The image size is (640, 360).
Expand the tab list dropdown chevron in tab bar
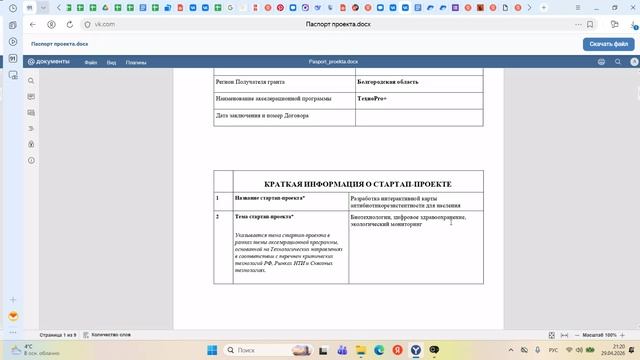(43, 8)
